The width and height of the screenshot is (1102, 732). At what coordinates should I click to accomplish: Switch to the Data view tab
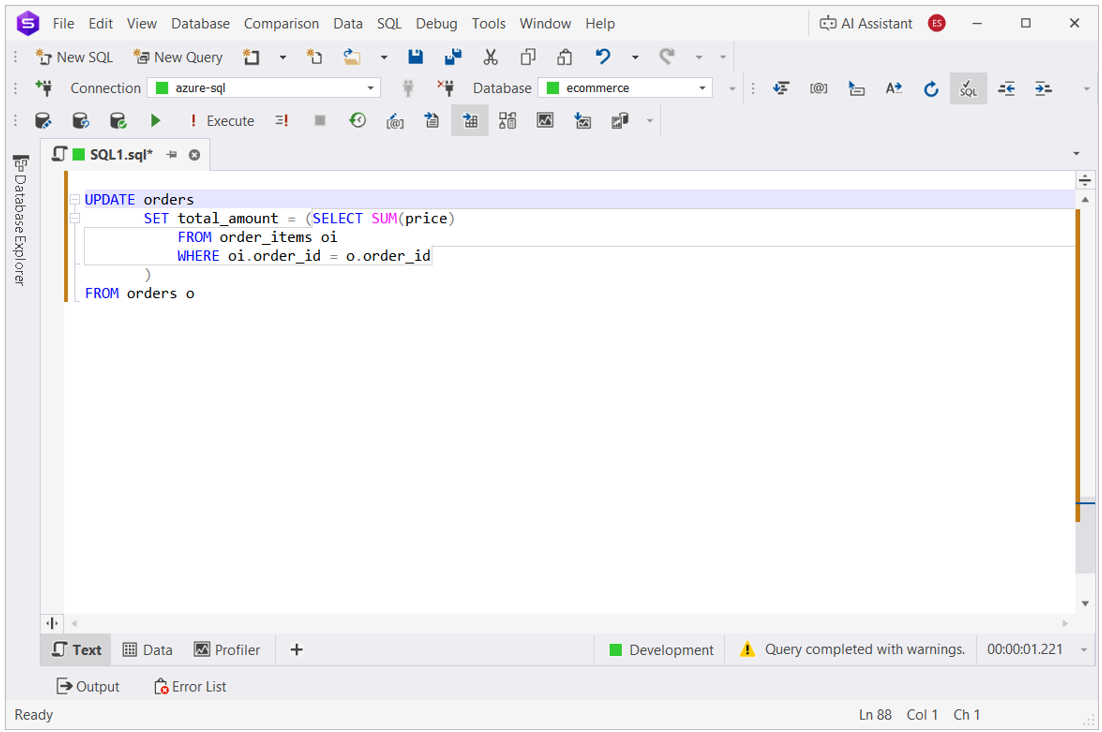(148, 650)
